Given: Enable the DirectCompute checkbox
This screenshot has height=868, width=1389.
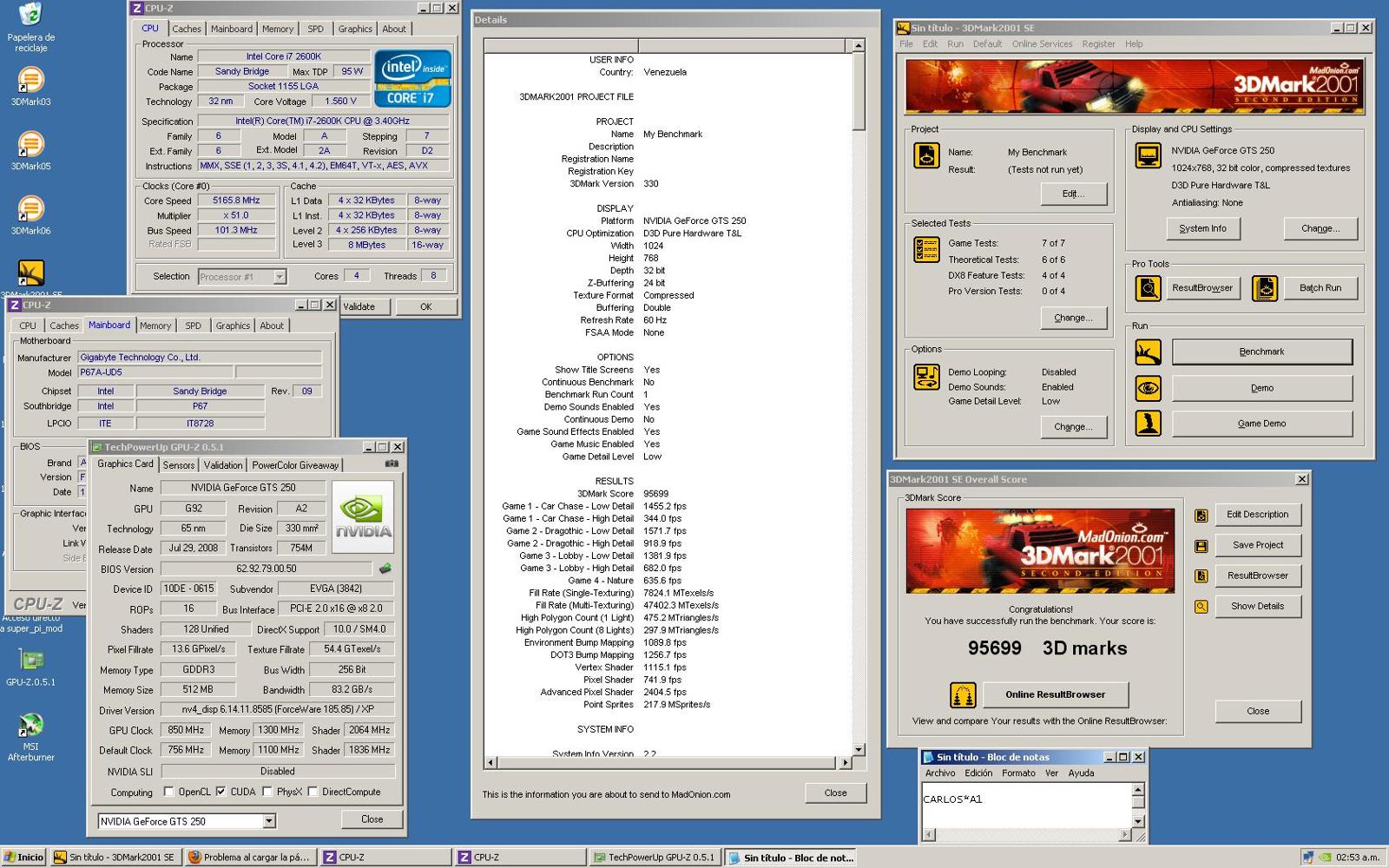Looking at the screenshot, I should point(313,792).
